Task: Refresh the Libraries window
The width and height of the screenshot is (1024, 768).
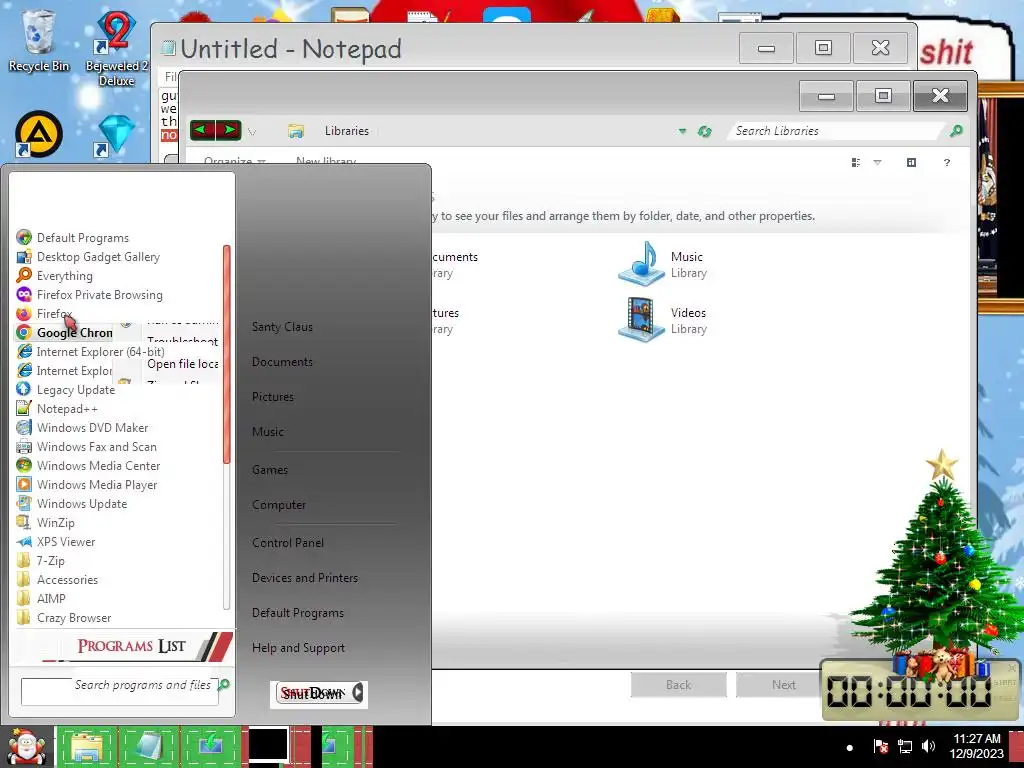Action: pos(704,131)
